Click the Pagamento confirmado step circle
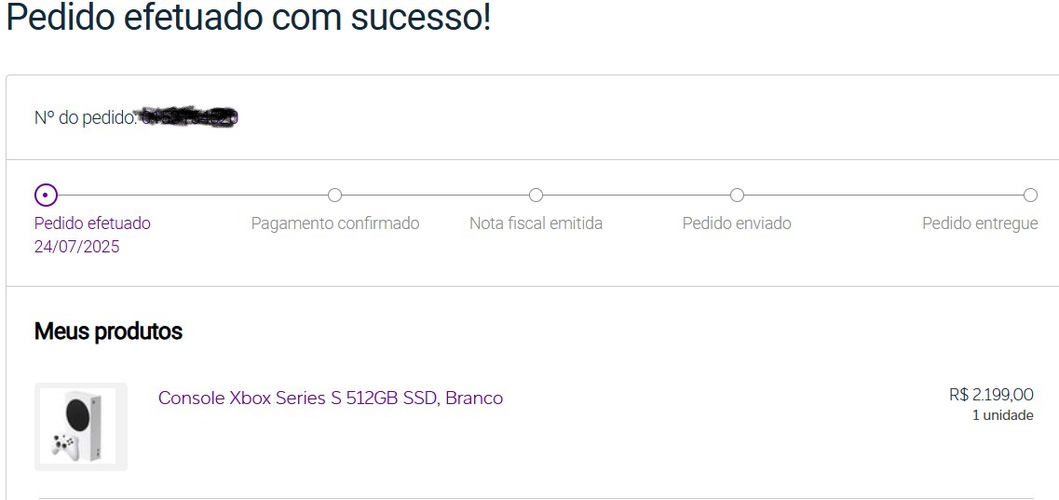 coord(335,194)
